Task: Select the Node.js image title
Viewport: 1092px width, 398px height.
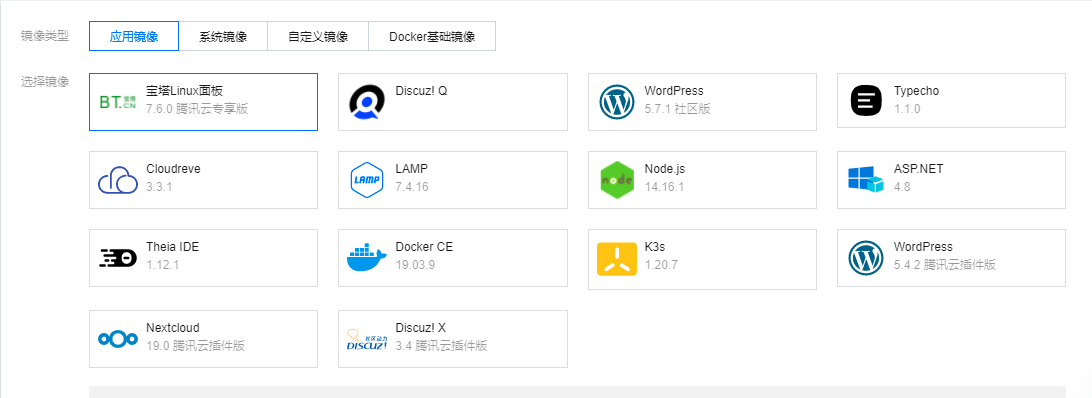Action: tap(665, 169)
